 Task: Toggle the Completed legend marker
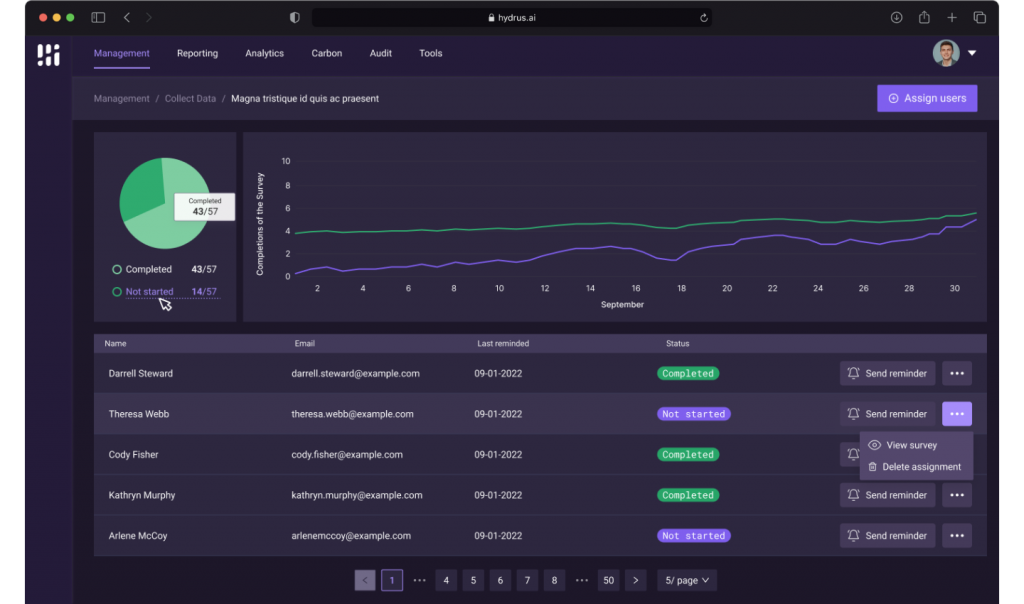[x=117, y=269]
